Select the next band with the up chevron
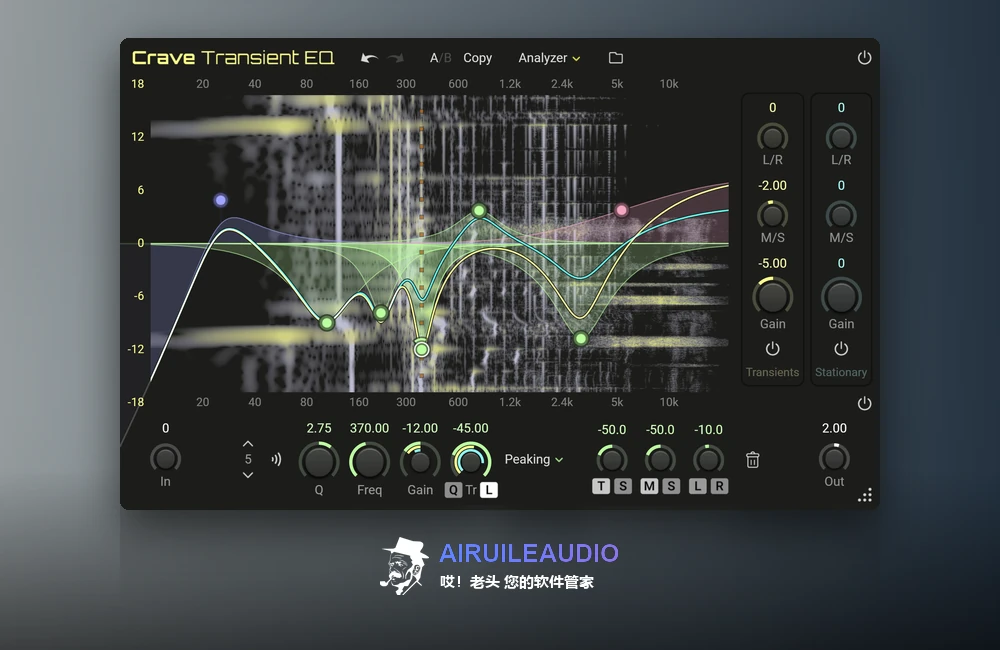The image size is (1000, 650). (248, 443)
